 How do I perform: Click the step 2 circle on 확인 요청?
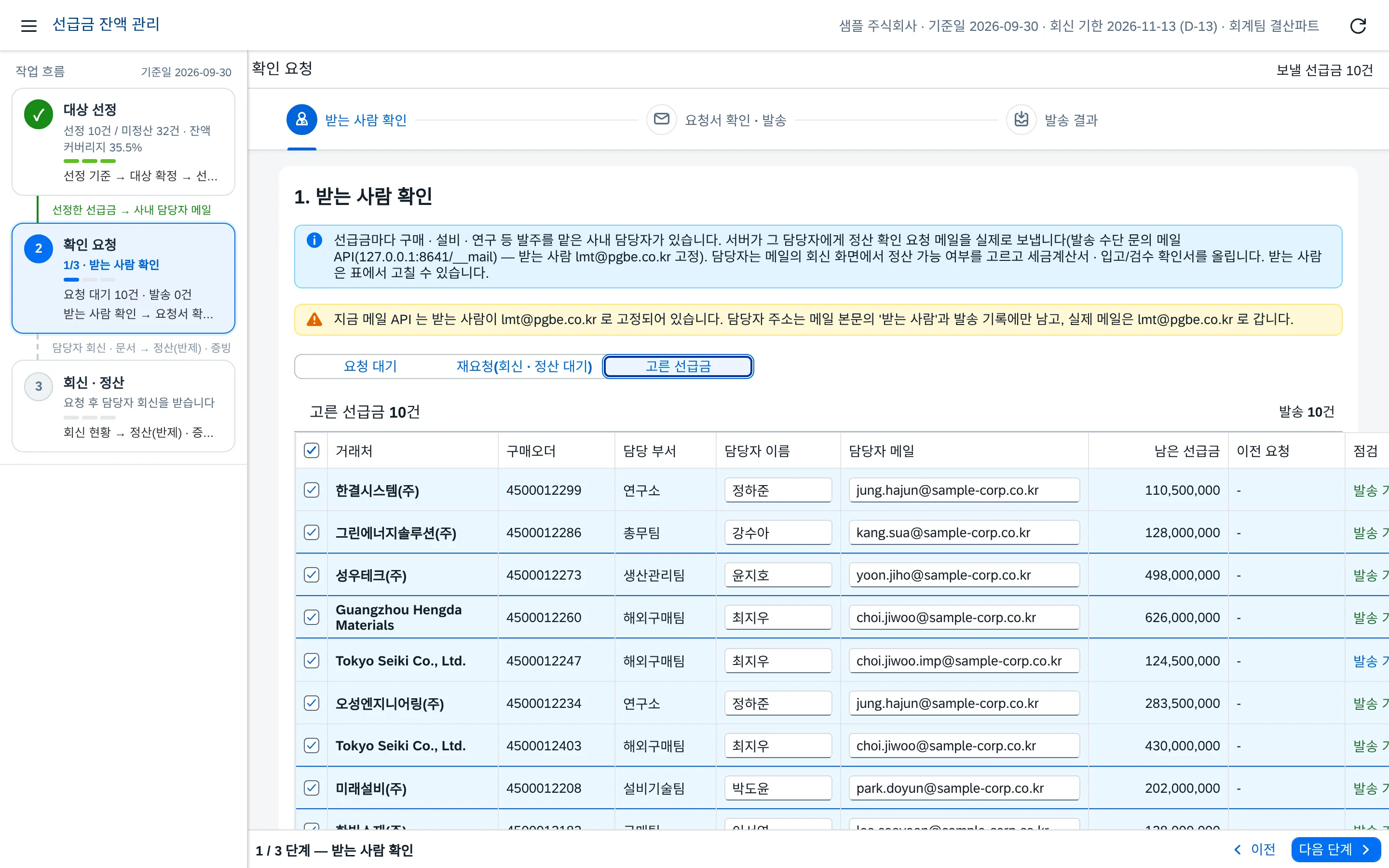[x=39, y=248]
